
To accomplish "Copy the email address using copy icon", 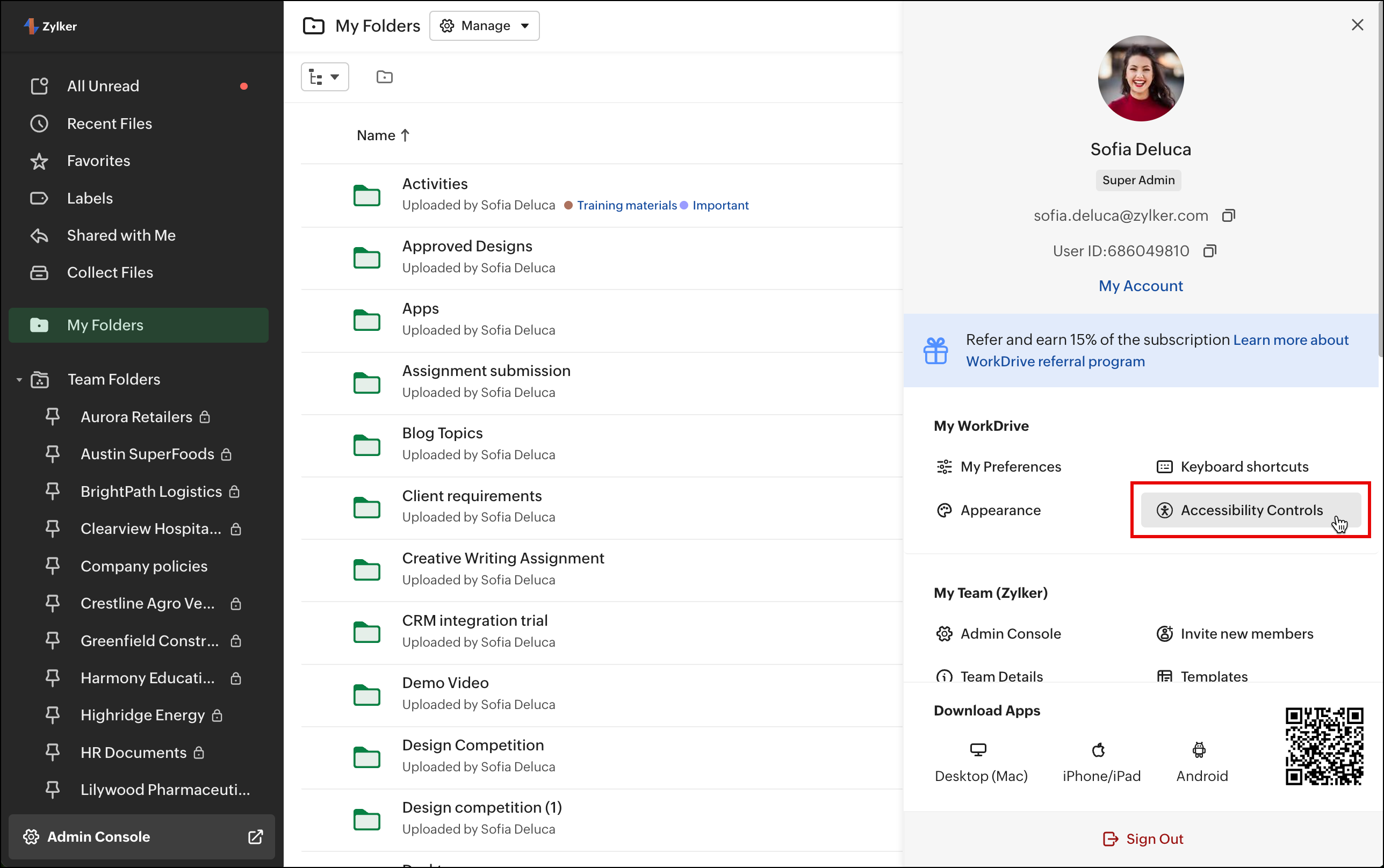I will coord(1228,216).
